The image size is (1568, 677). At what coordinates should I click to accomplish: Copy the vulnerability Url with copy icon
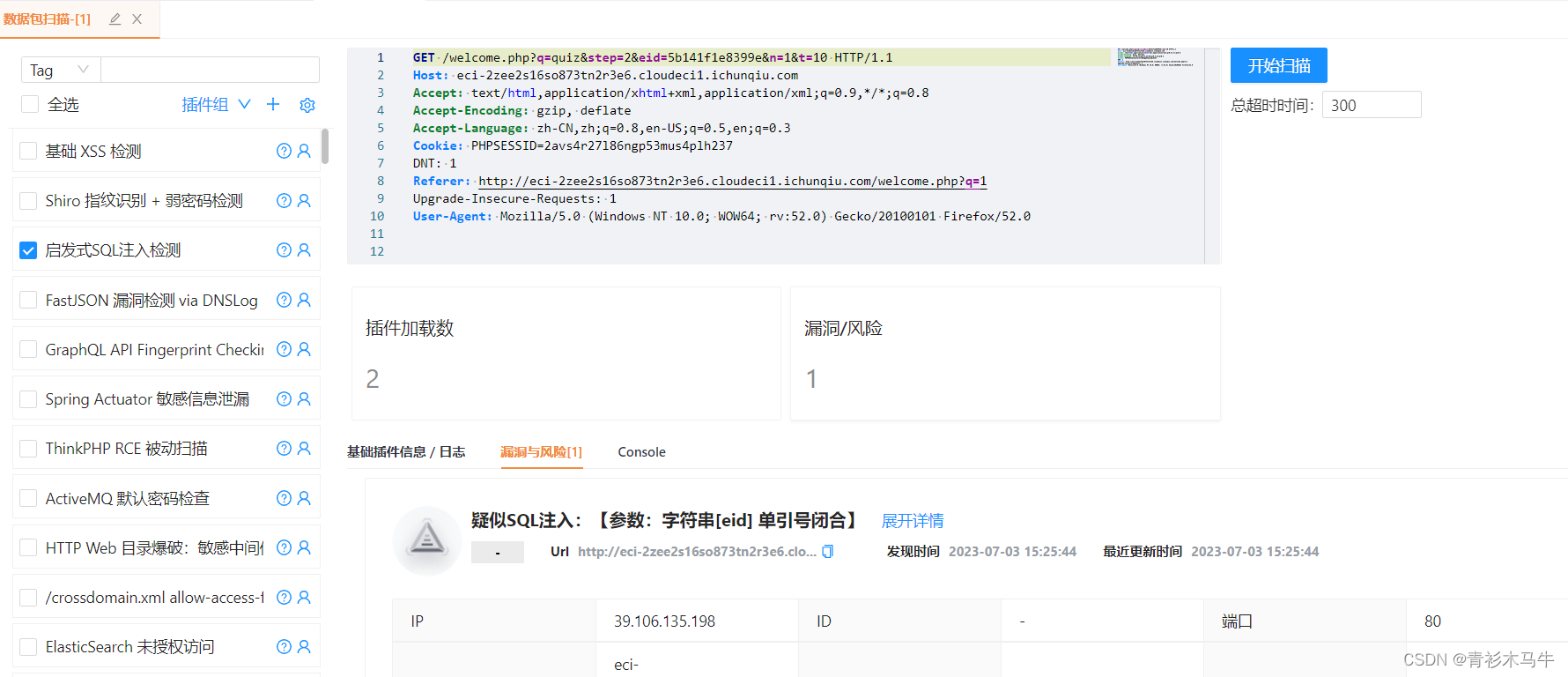[x=827, y=552]
